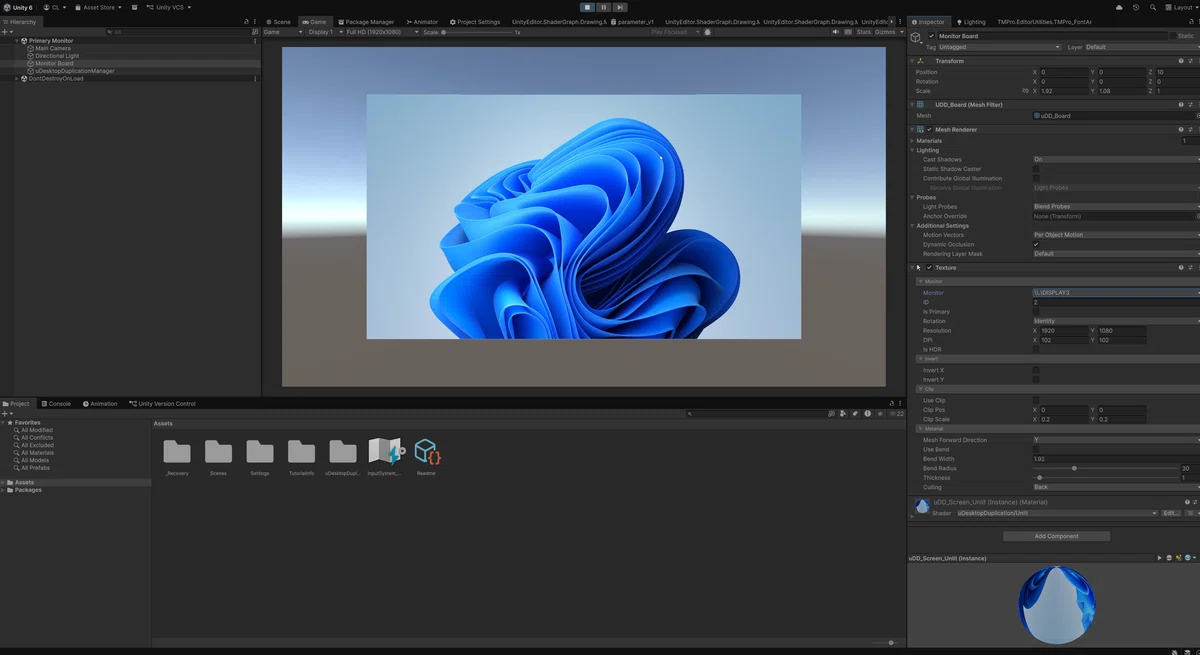Open the Layout dropdown
The width and height of the screenshot is (1200, 655).
1182,7
